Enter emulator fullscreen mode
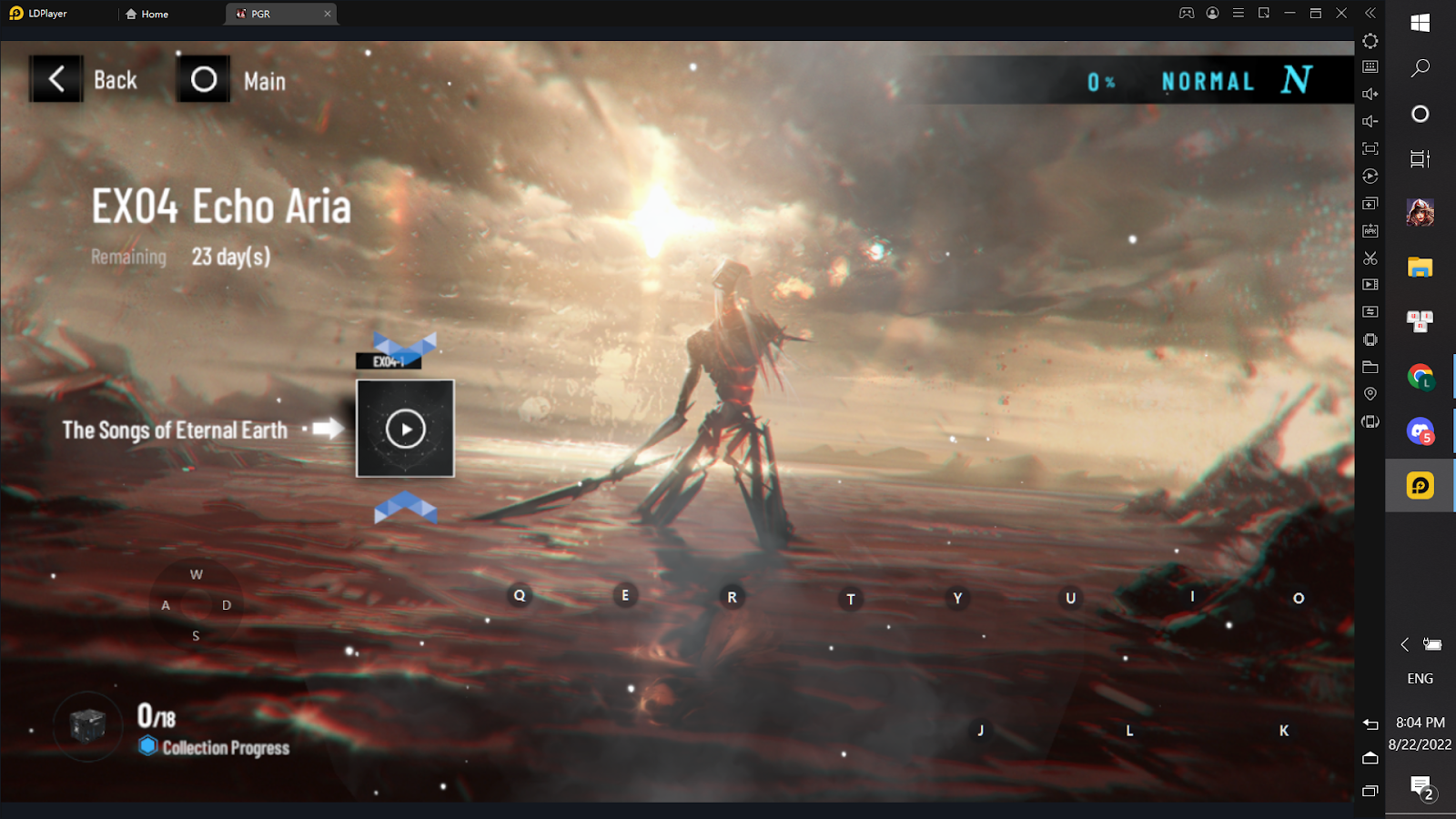Viewport: 1456px width, 819px height. point(1370,148)
